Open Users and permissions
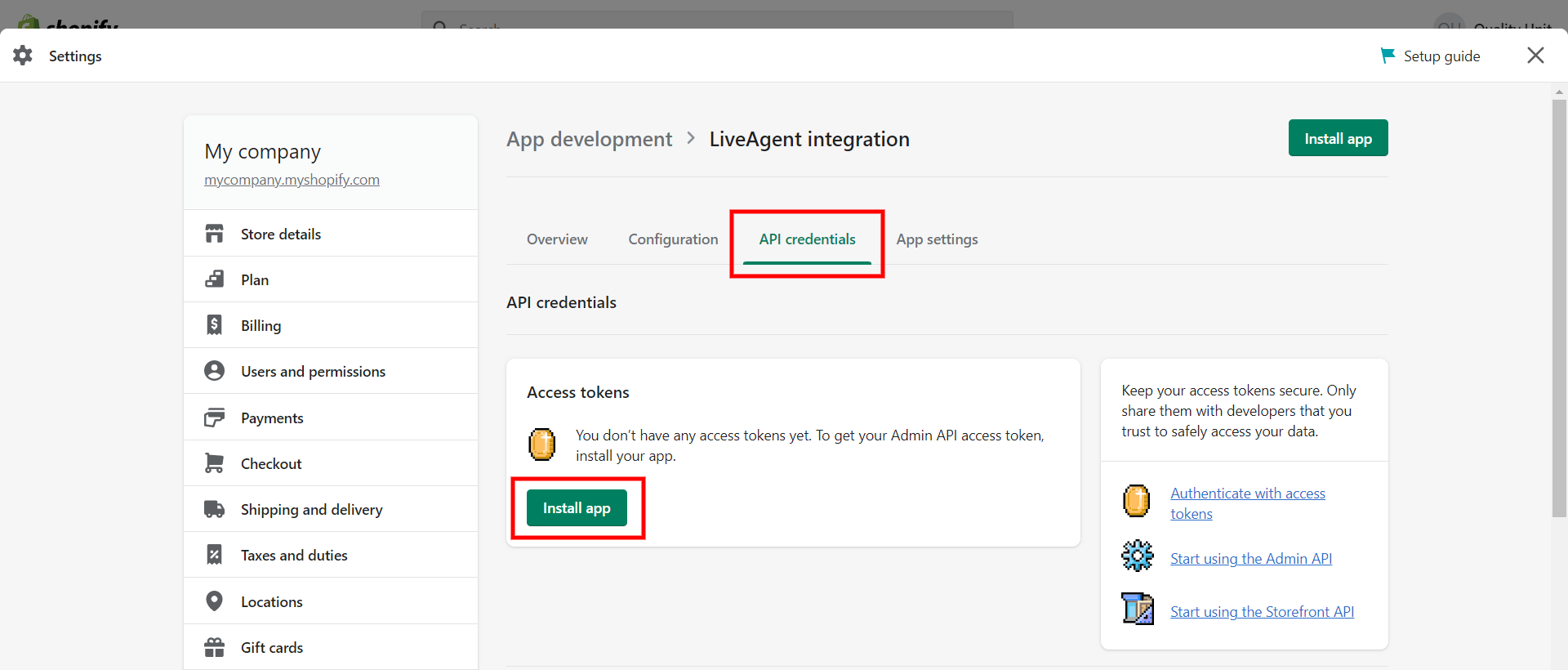Screen dimensions: 1568x670 [x=331, y=371]
